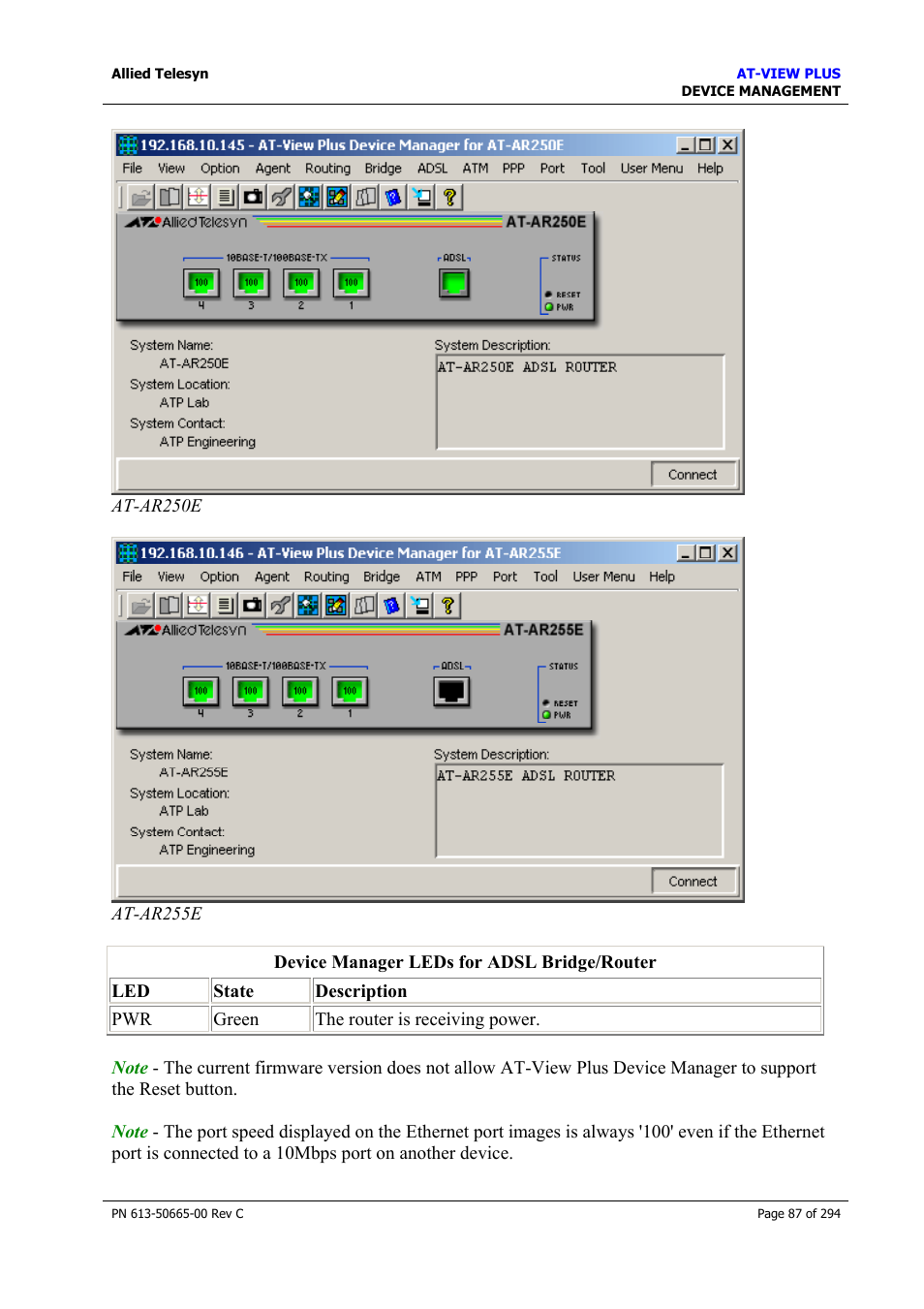Open the Agent menu in AT-AR255E window
The height and width of the screenshot is (1309, 924).
pos(272,577)
